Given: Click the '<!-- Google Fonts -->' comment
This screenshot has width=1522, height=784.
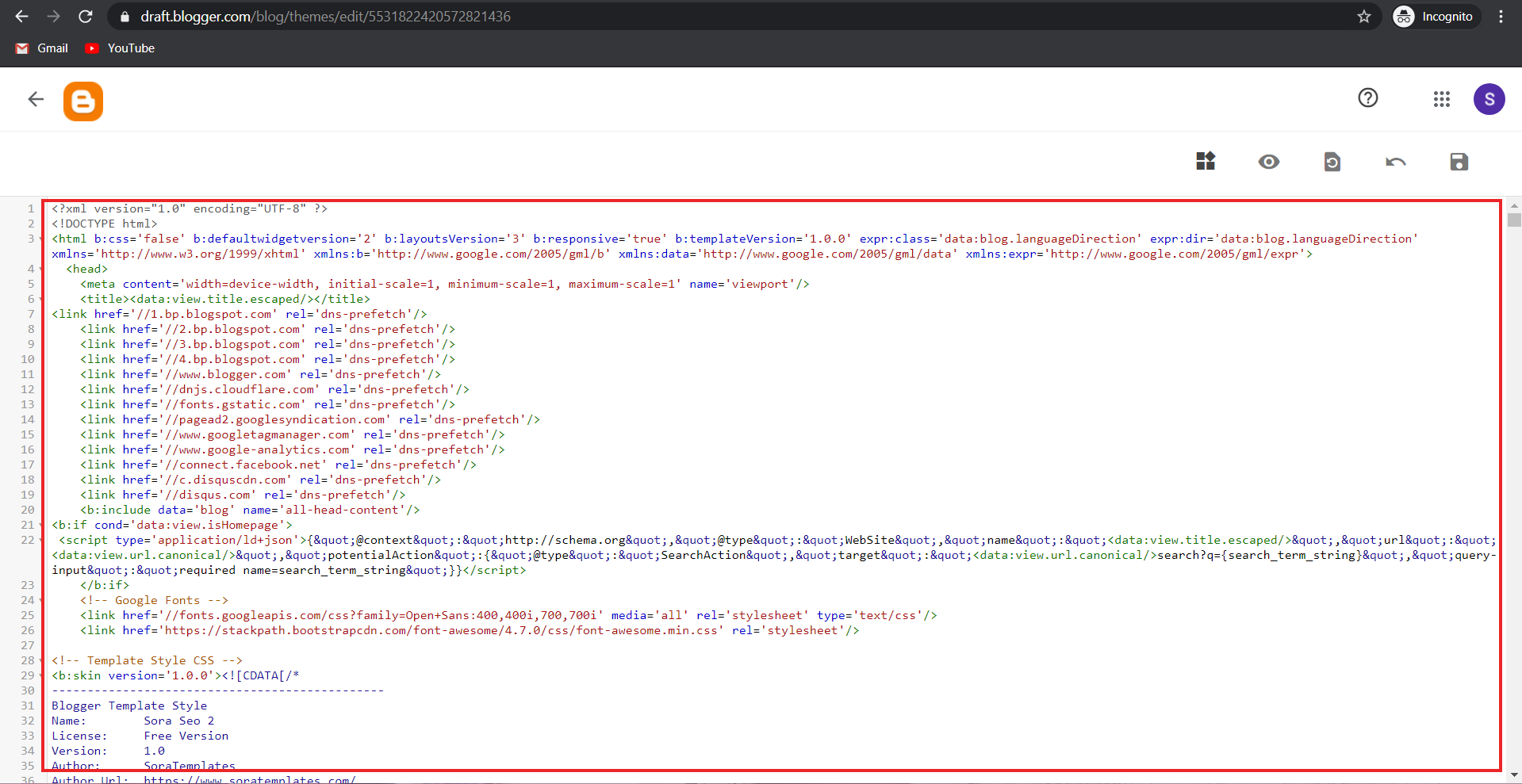Looking at the screenshot, I should coord(155,600).
